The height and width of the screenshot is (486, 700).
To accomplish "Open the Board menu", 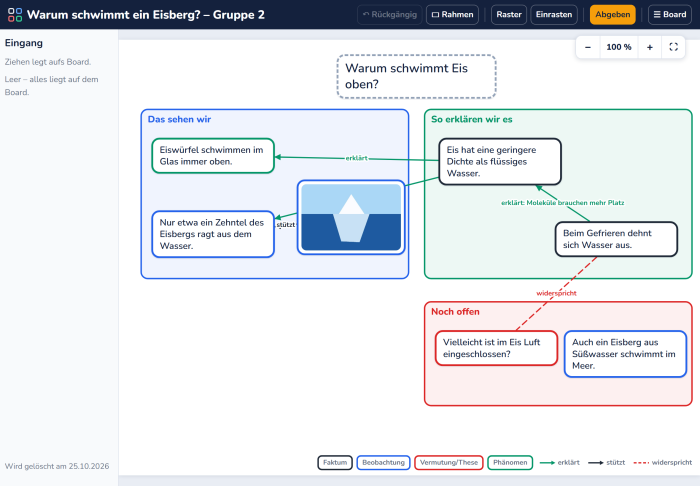I will 670,15.
